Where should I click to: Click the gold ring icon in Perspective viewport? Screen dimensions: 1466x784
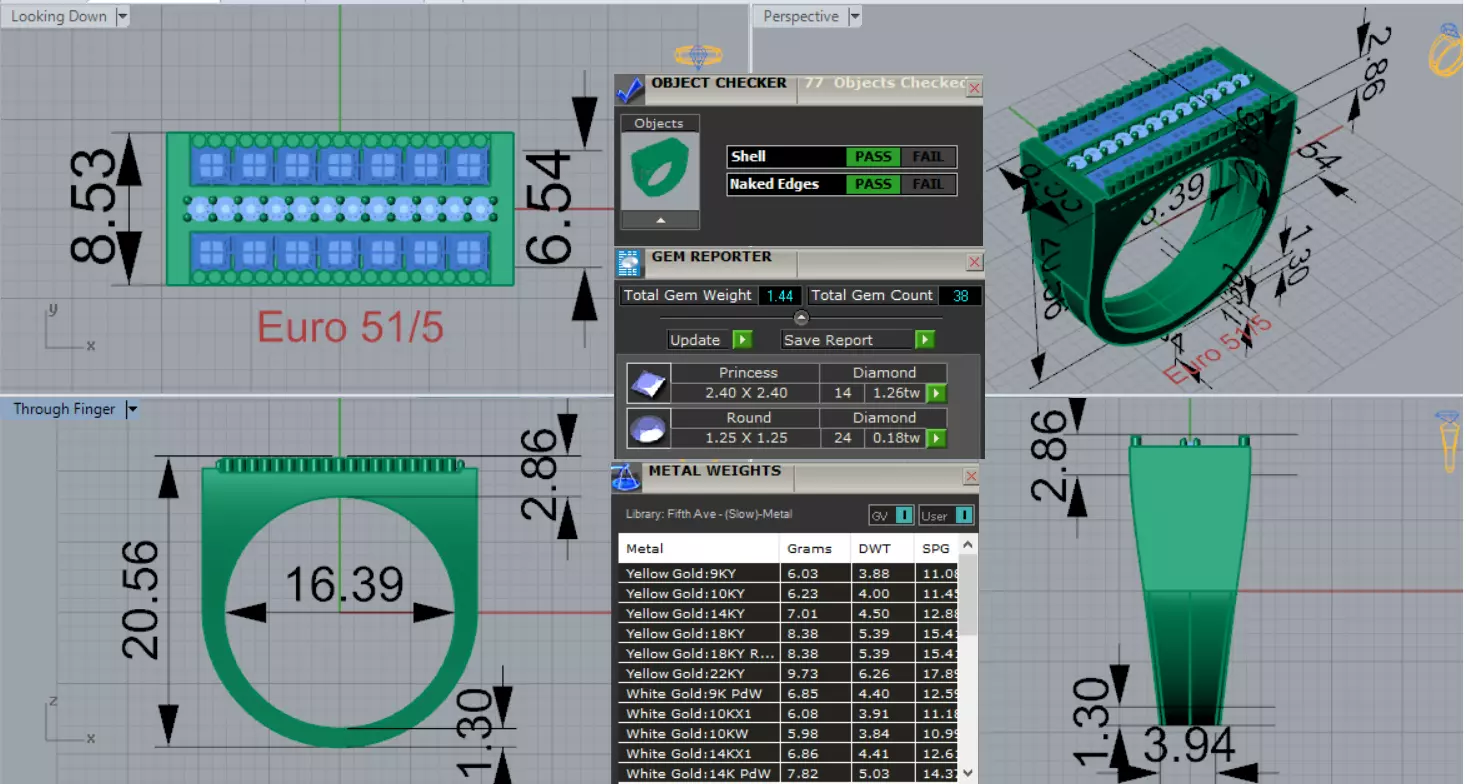pyautogui.click(x=1446, y=51)
